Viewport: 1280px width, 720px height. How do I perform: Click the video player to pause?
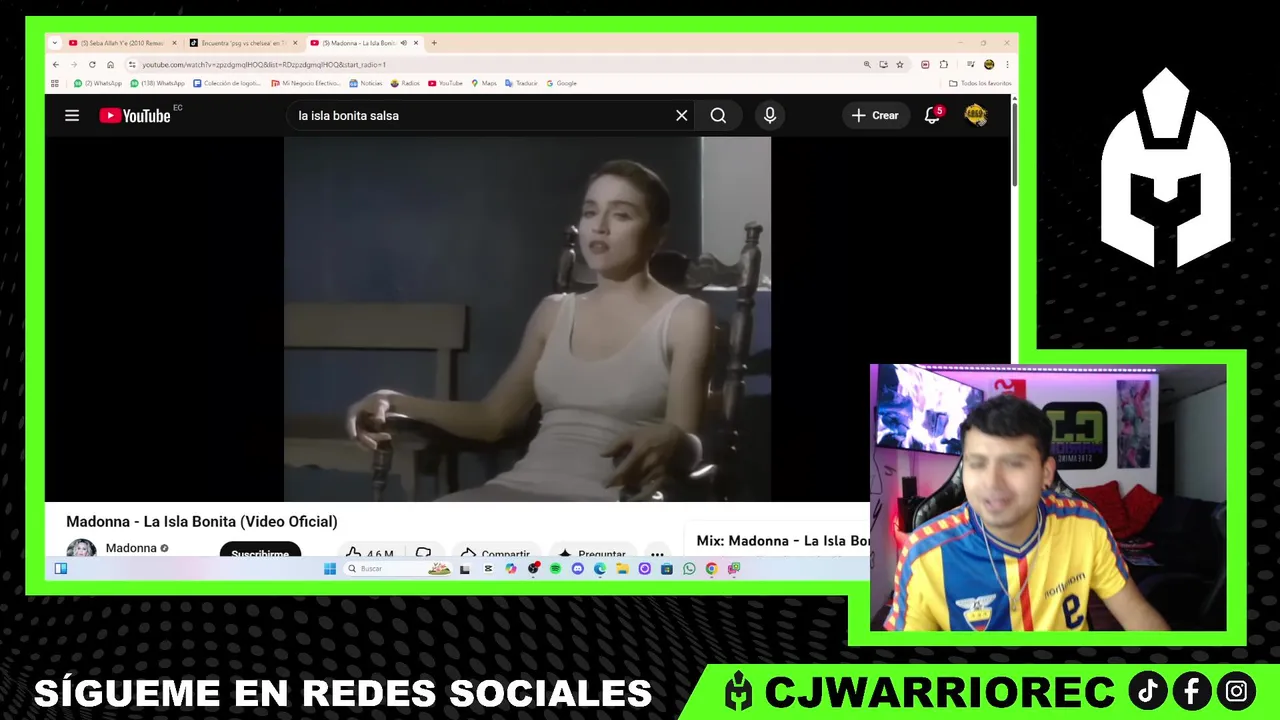pos(527,318)
